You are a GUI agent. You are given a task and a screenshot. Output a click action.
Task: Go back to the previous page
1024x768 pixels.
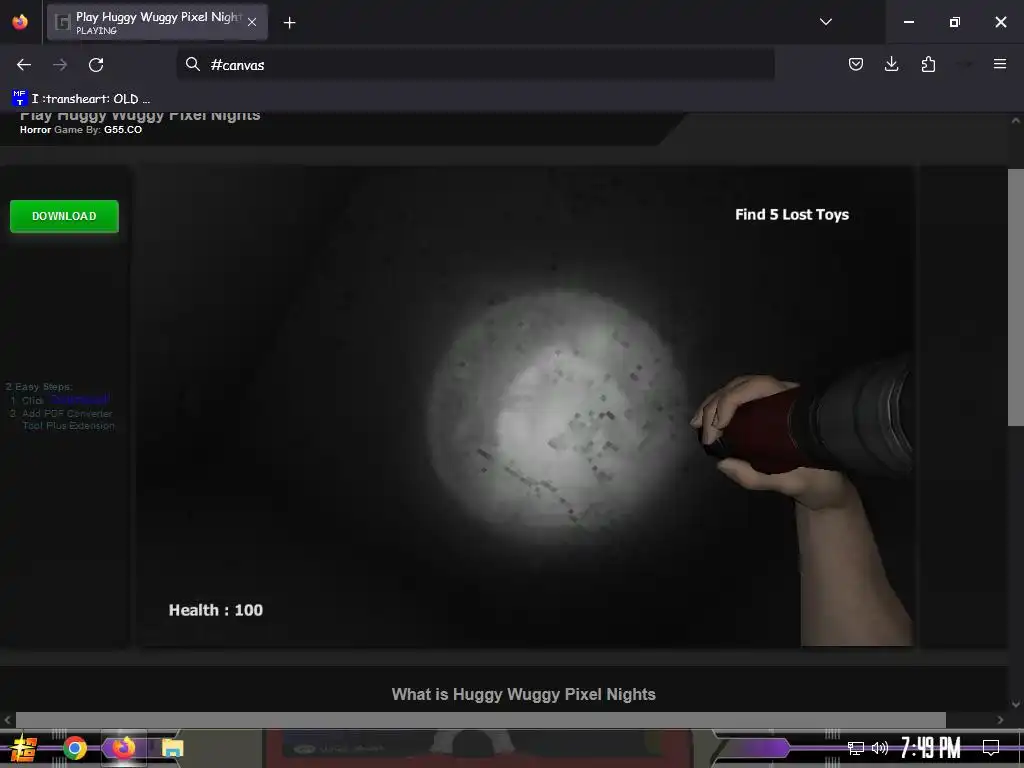point(24,65)
